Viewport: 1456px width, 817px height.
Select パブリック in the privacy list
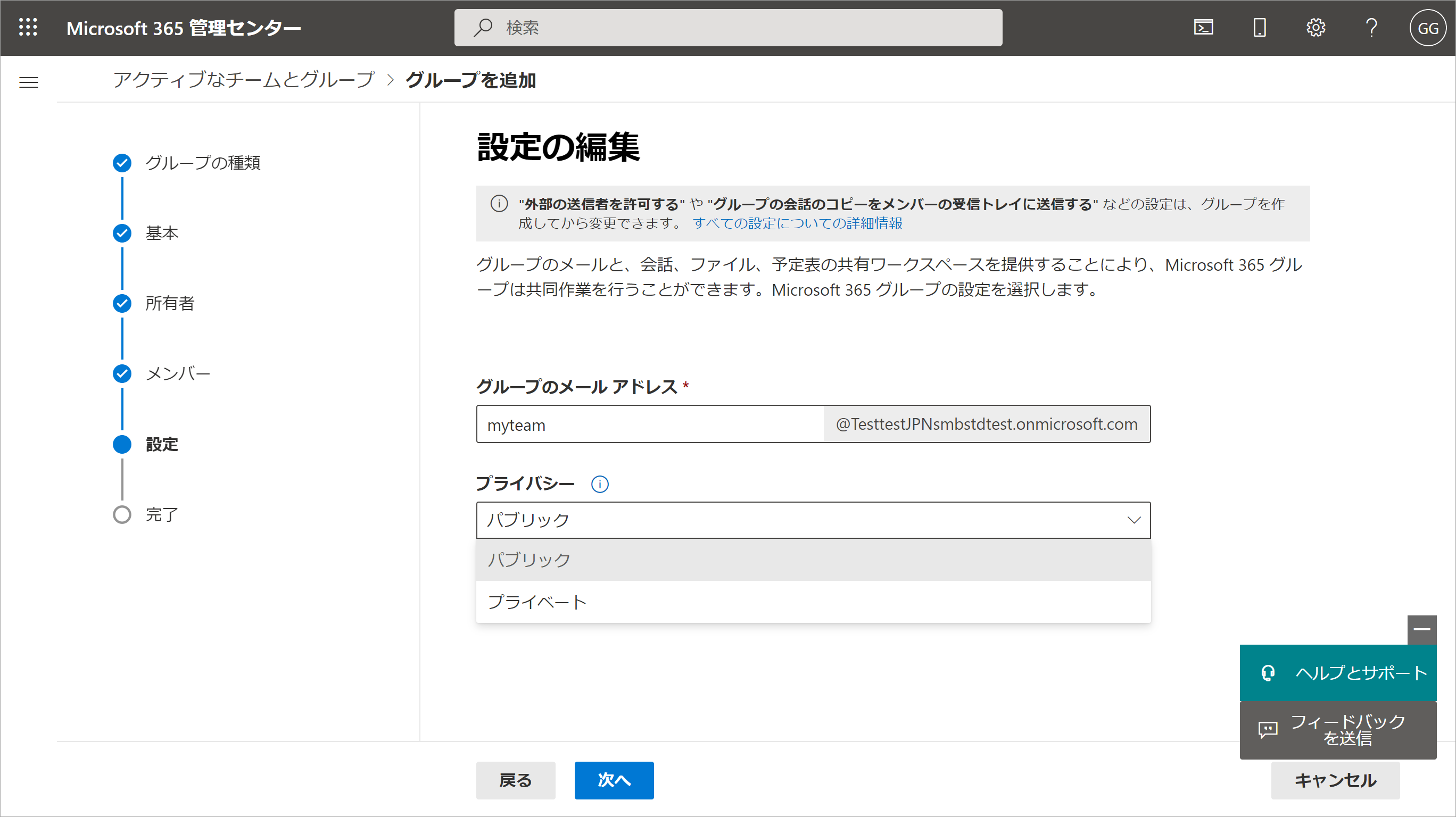coord(813,560)
